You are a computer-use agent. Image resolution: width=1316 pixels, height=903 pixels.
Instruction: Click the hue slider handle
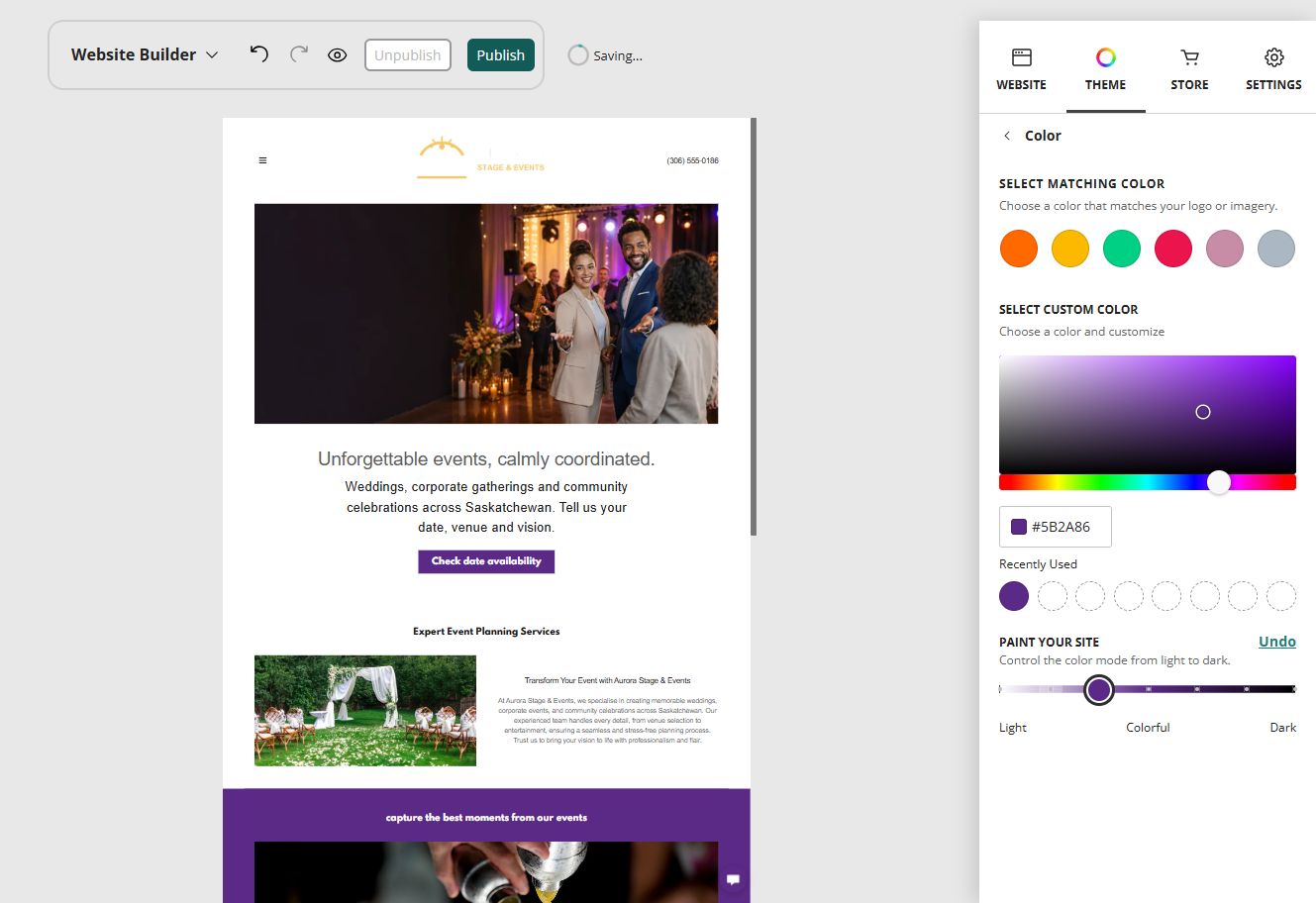pos(1219,482)
